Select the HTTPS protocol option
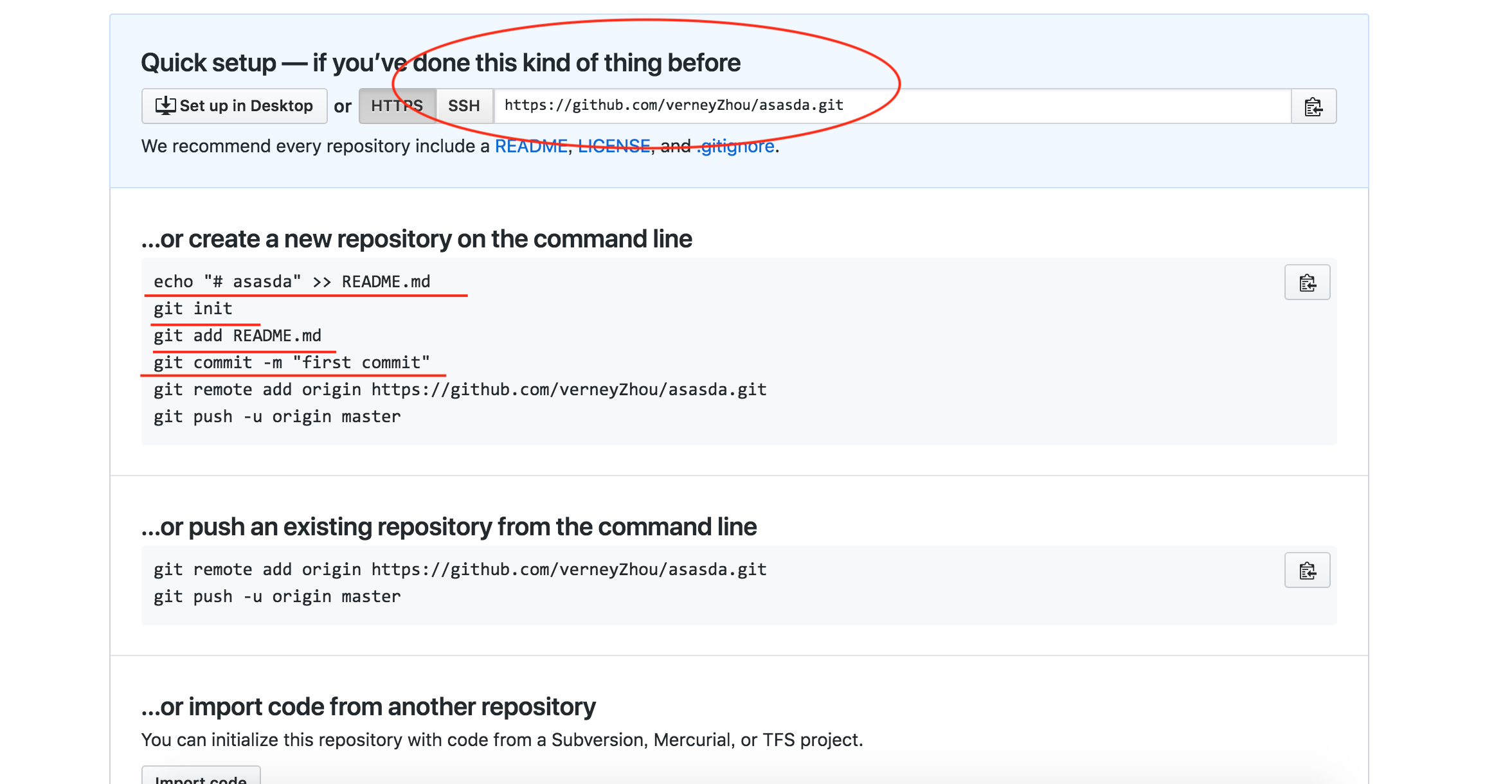 pyautogui.click(x=397, y=106)
